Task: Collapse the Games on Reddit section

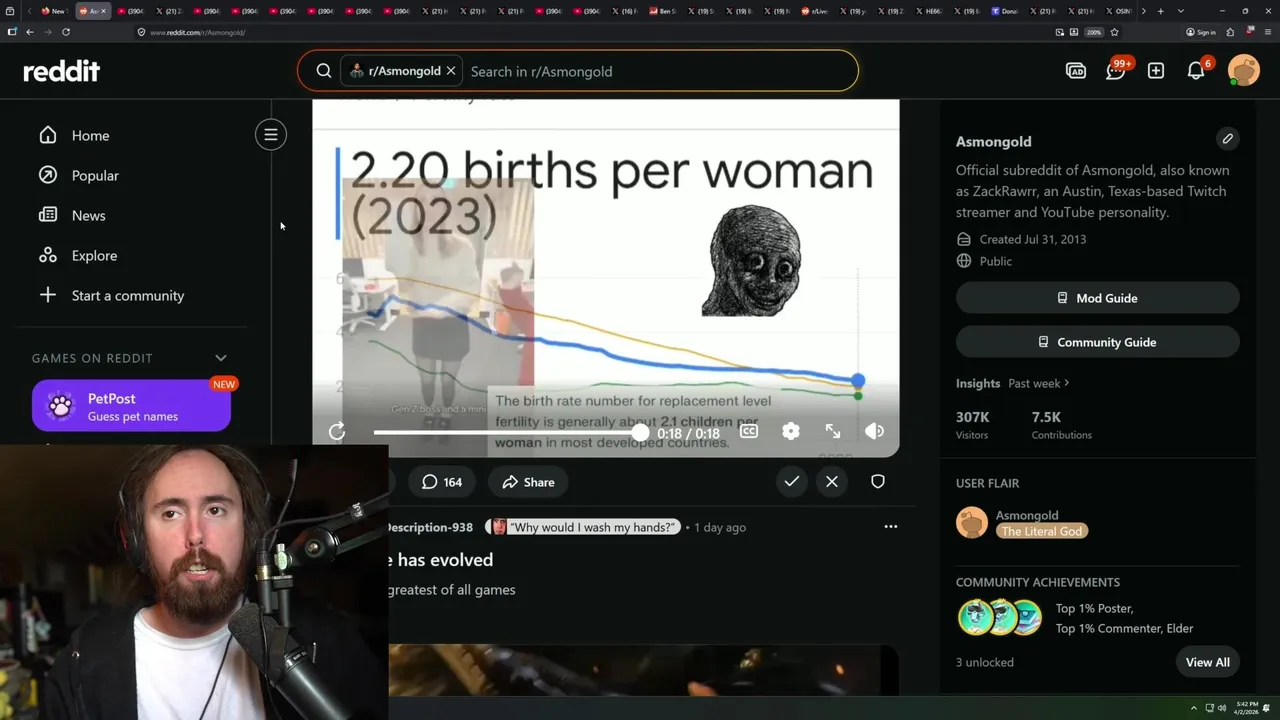Action: tap(221, 358)
